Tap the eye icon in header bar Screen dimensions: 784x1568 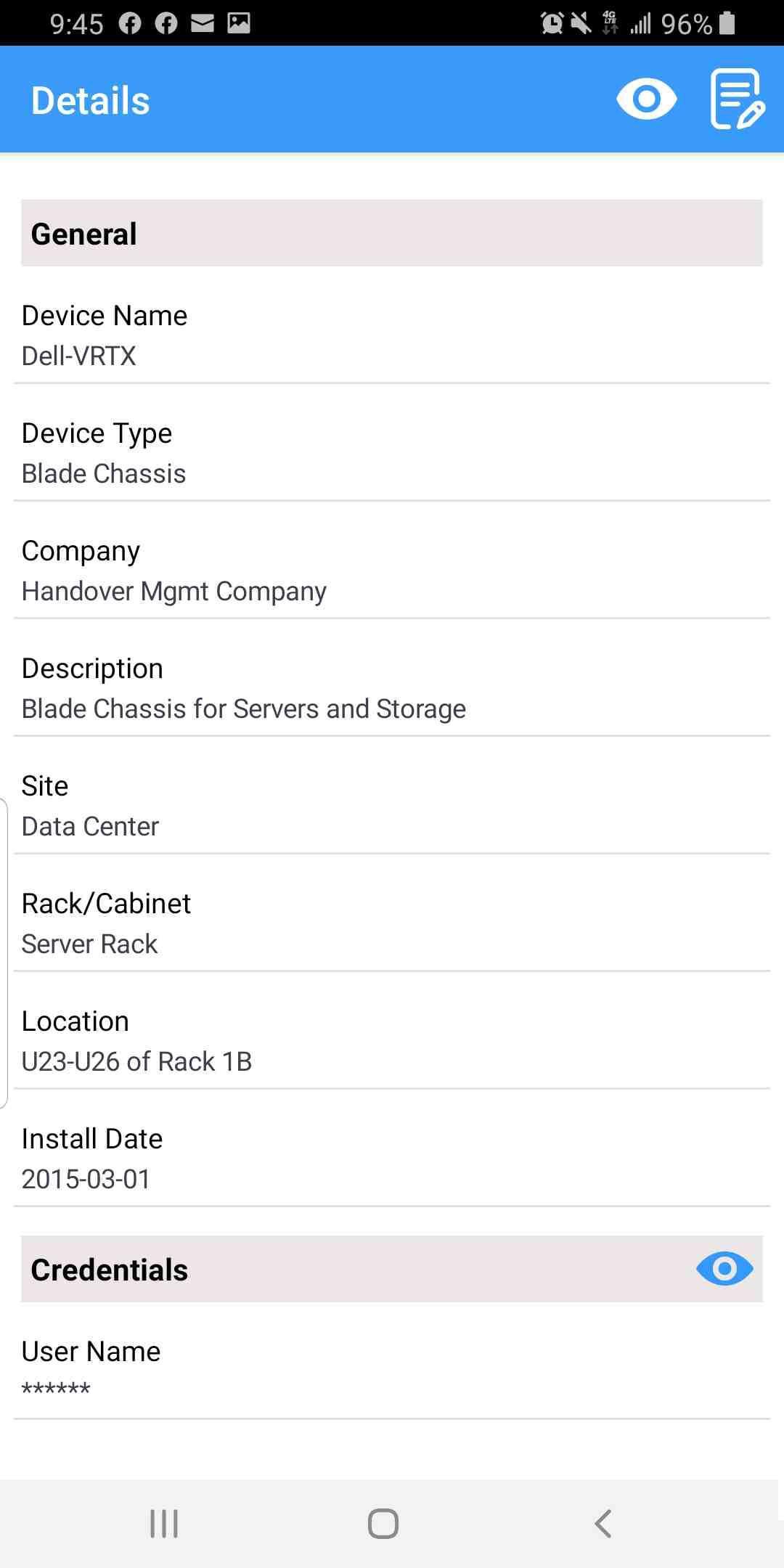(x=646, y=99)
